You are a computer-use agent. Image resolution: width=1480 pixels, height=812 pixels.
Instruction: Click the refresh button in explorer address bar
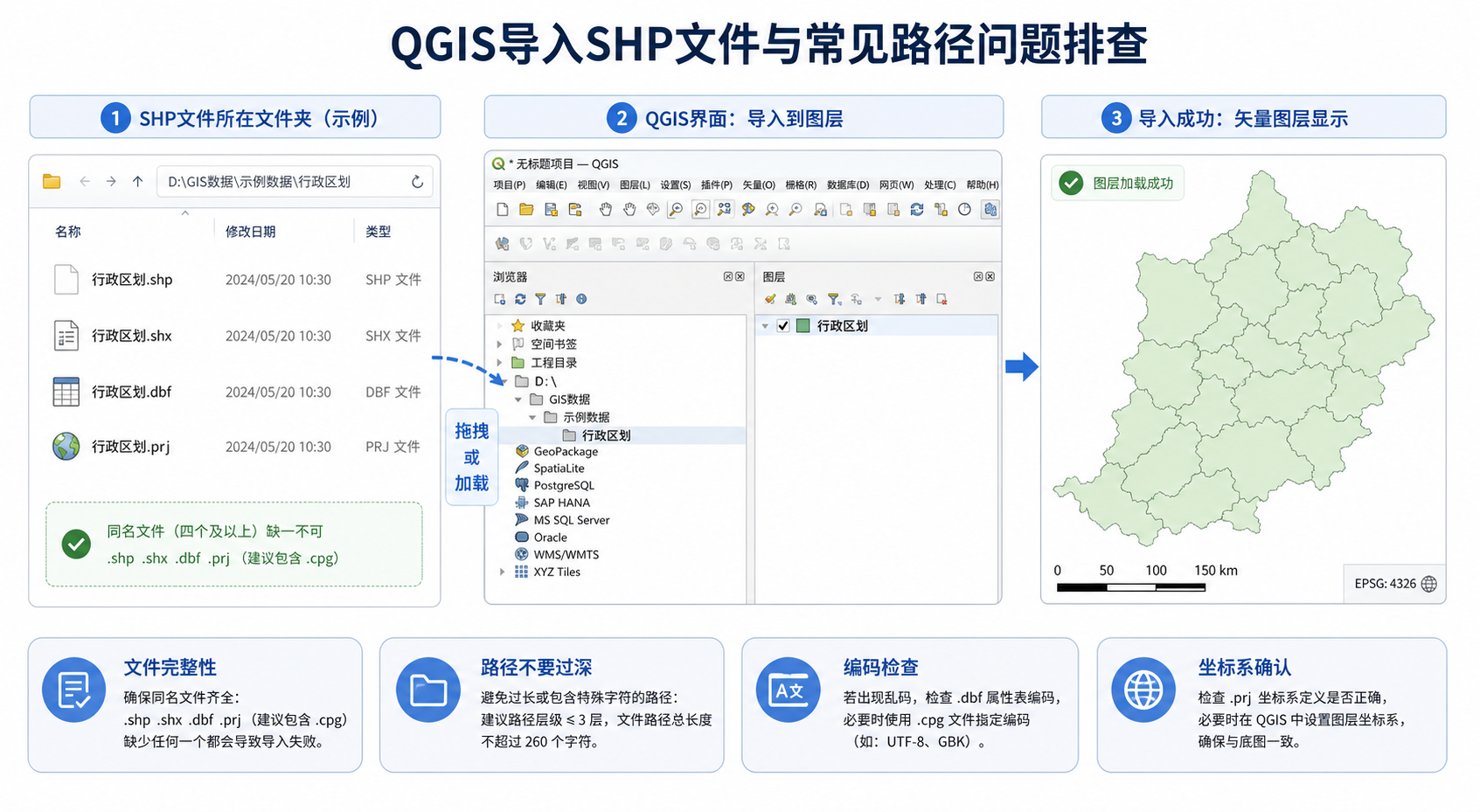click(x=417, y=182)
